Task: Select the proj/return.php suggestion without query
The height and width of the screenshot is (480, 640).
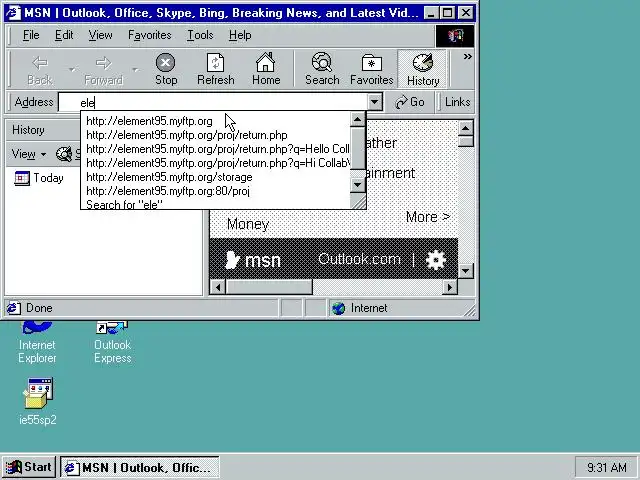Action: (216, 135)
